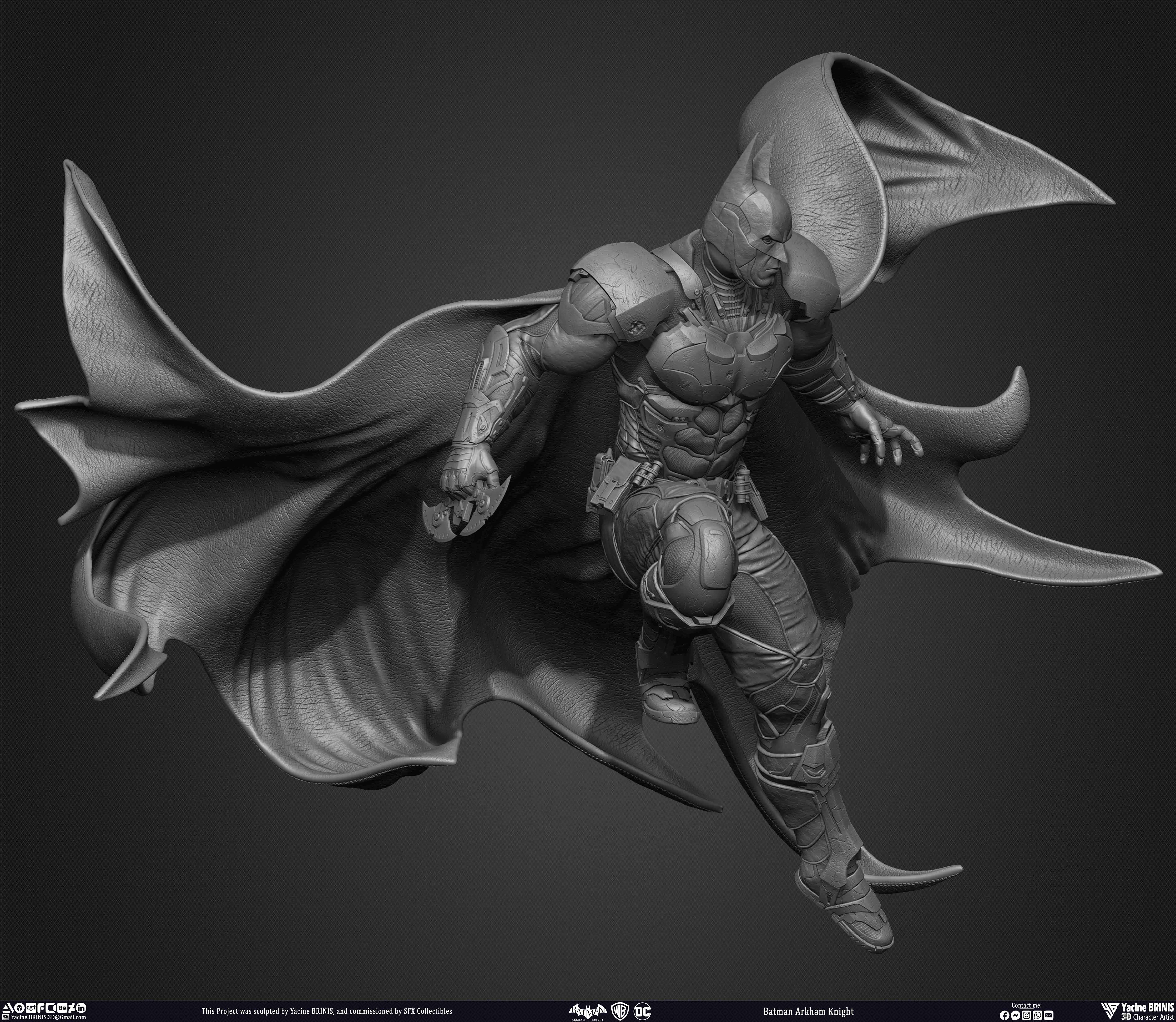
Task: Open the ArtStation profile icon
Action: (8, 1008)
